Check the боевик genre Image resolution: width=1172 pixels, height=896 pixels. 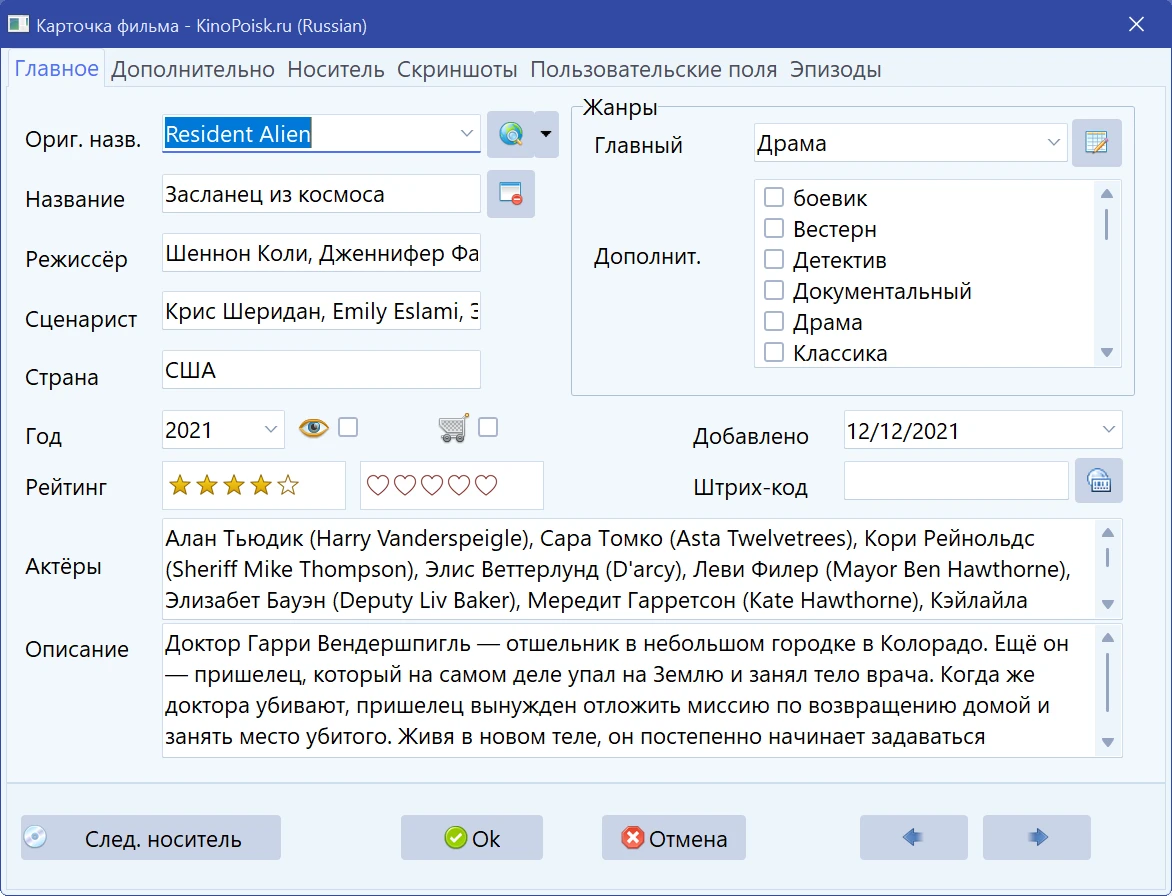[x=774, y=197]
